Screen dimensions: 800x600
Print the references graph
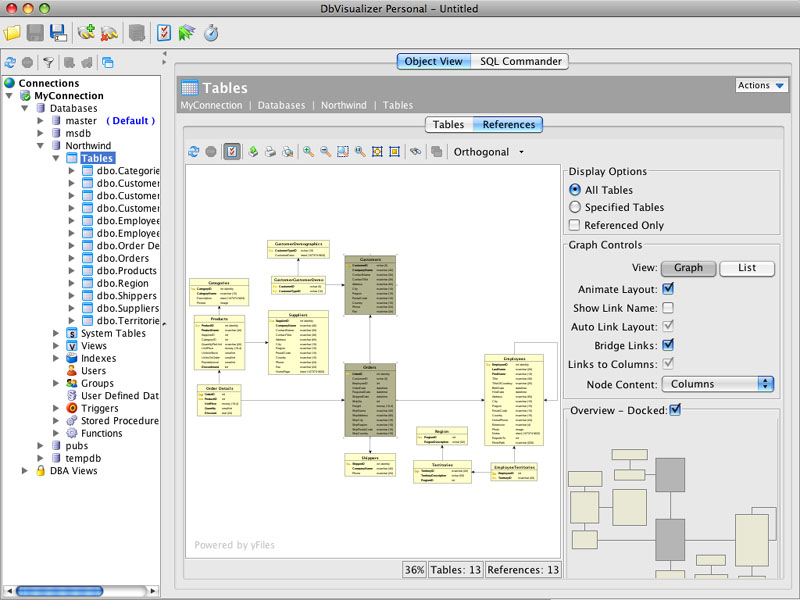pos(270,152)
